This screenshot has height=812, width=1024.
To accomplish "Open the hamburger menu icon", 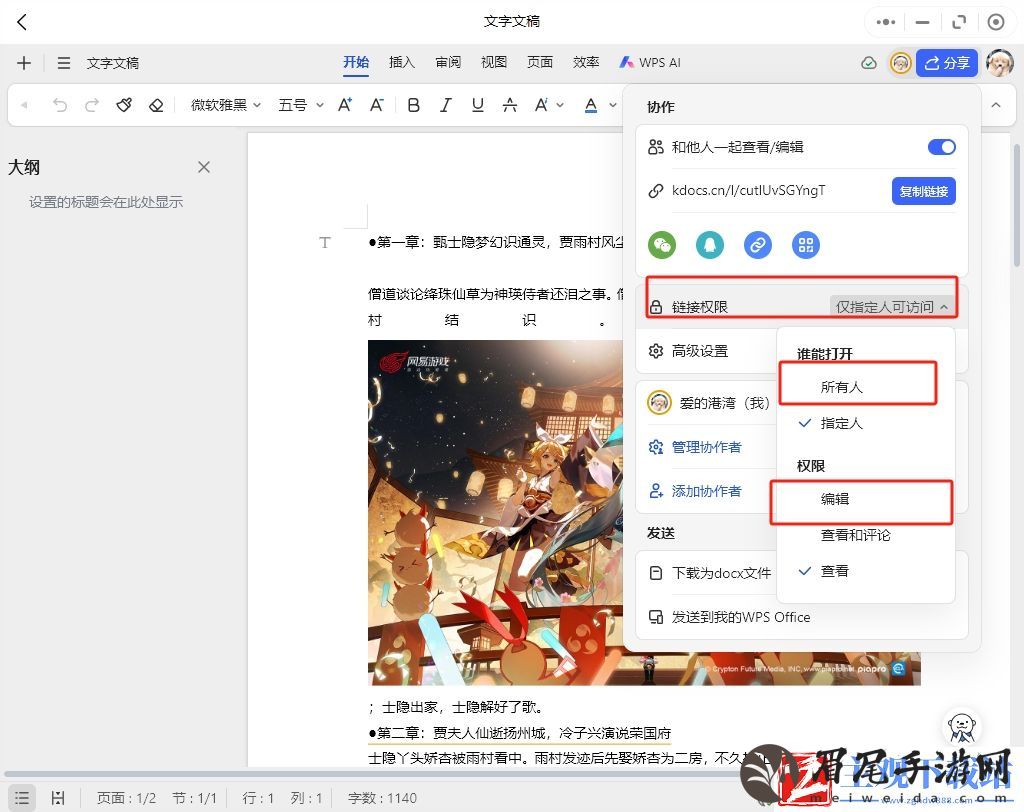I will click(63, 63).
